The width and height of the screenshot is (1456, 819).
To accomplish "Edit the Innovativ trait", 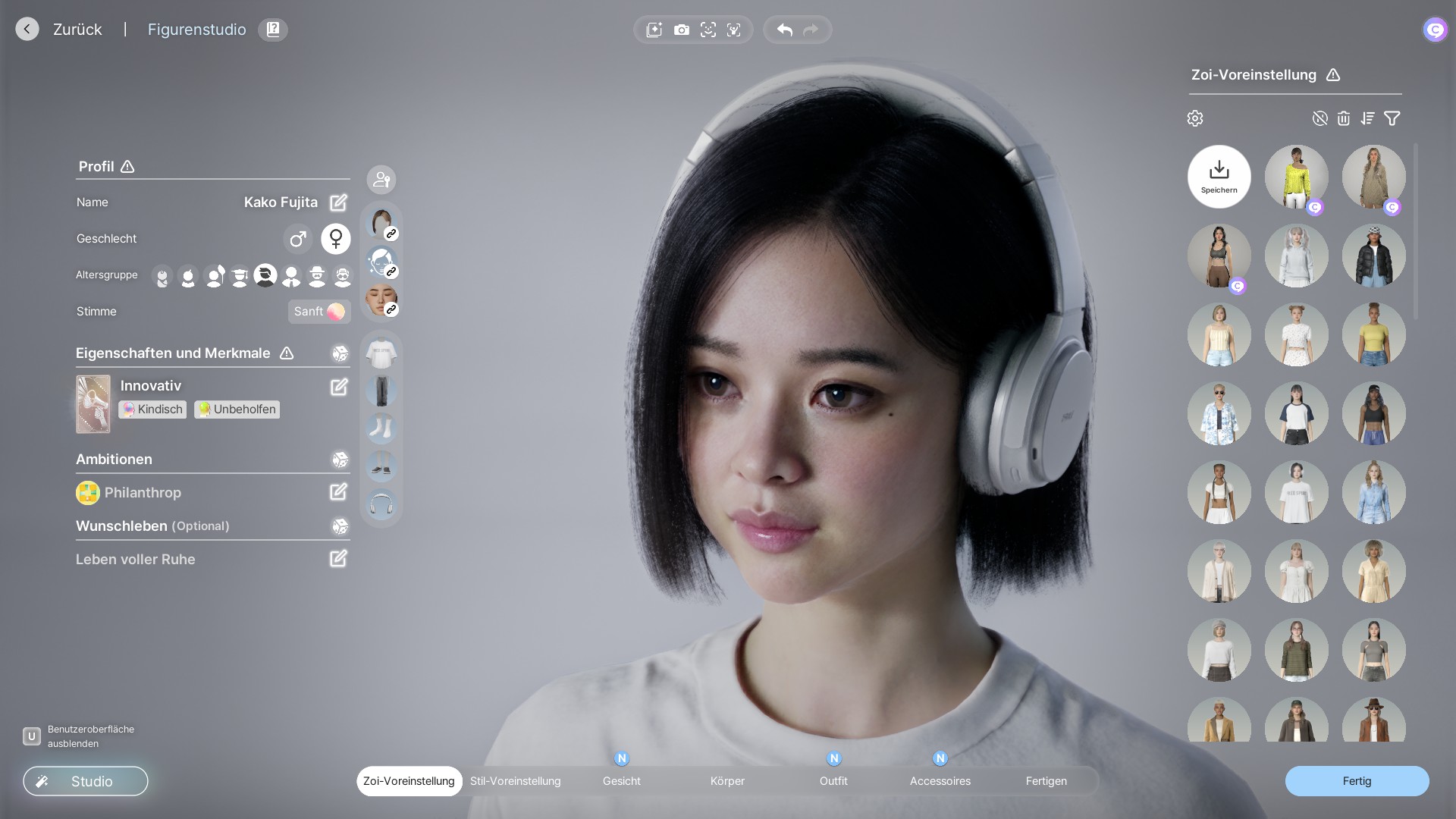I will pos(339,387).
